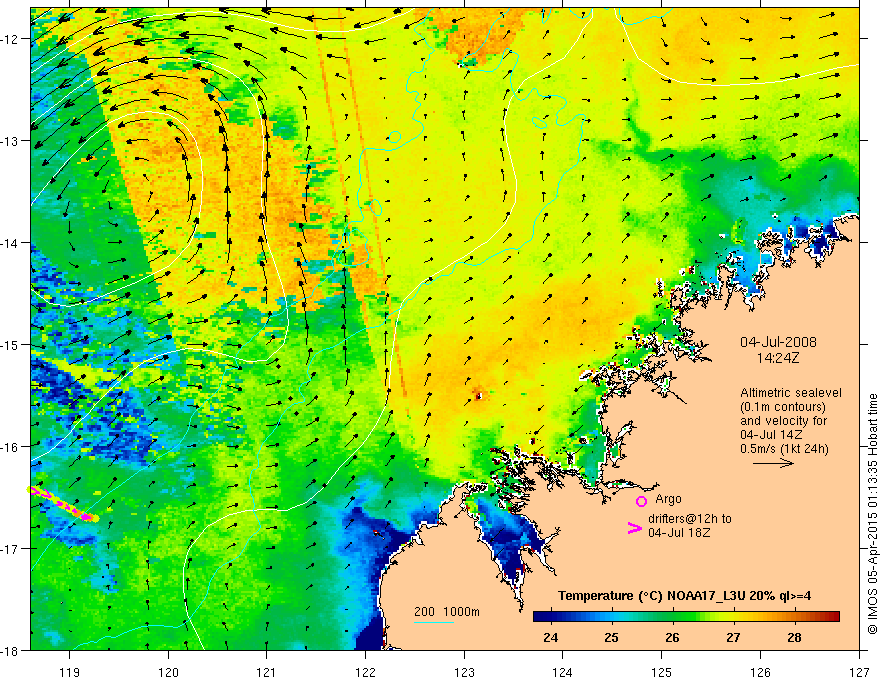Click the longitude axis label 121
Screen dimensions: 880x680
pyautogui.click(x=267, y=672)
